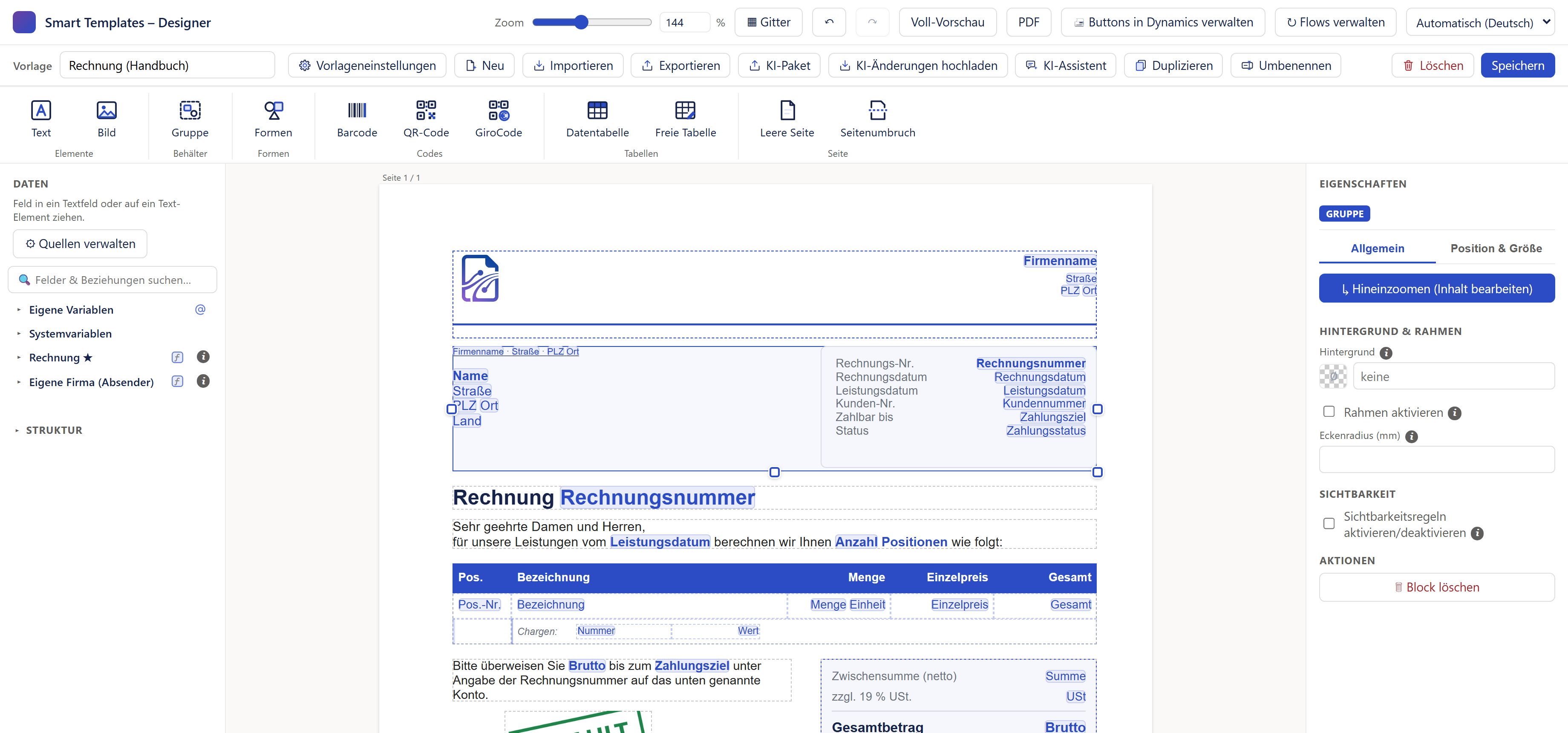Toggle the Gitter grid display
The width and height of the screenshot is (1568, 733).
click(x=768, y=23)
